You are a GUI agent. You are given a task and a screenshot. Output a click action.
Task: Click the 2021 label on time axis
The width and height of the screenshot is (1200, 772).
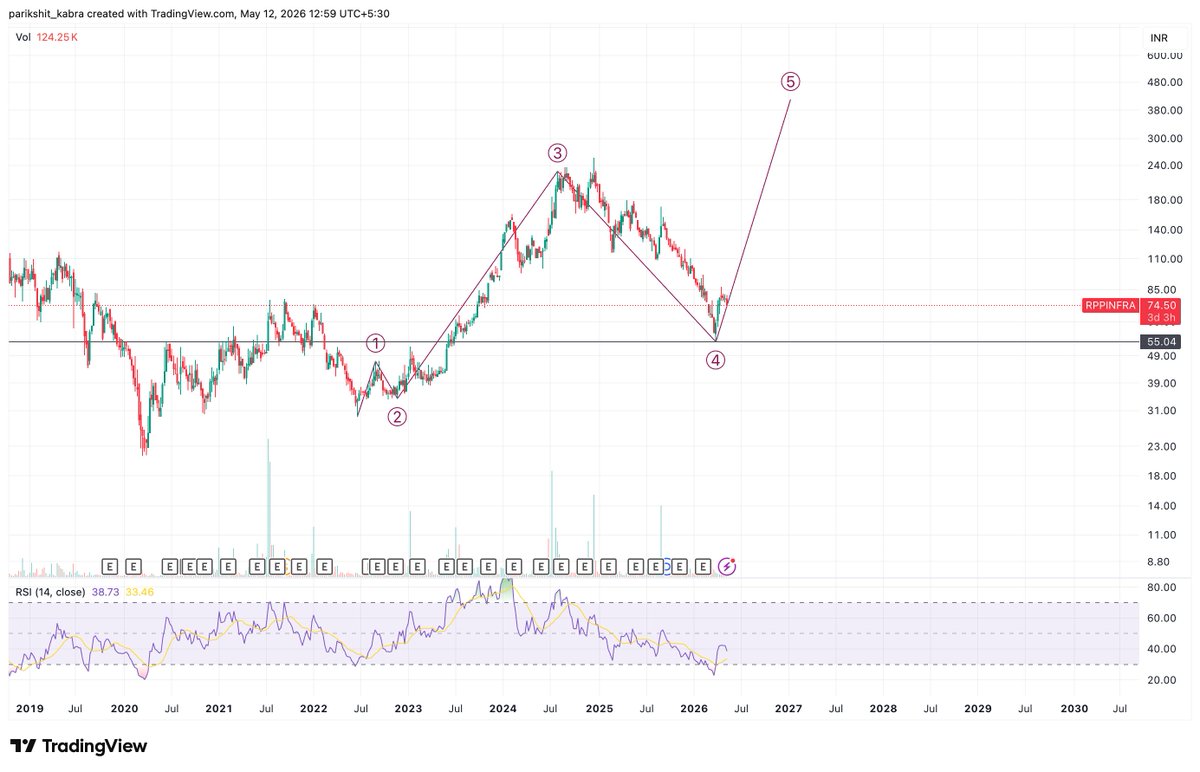[218, 708]
